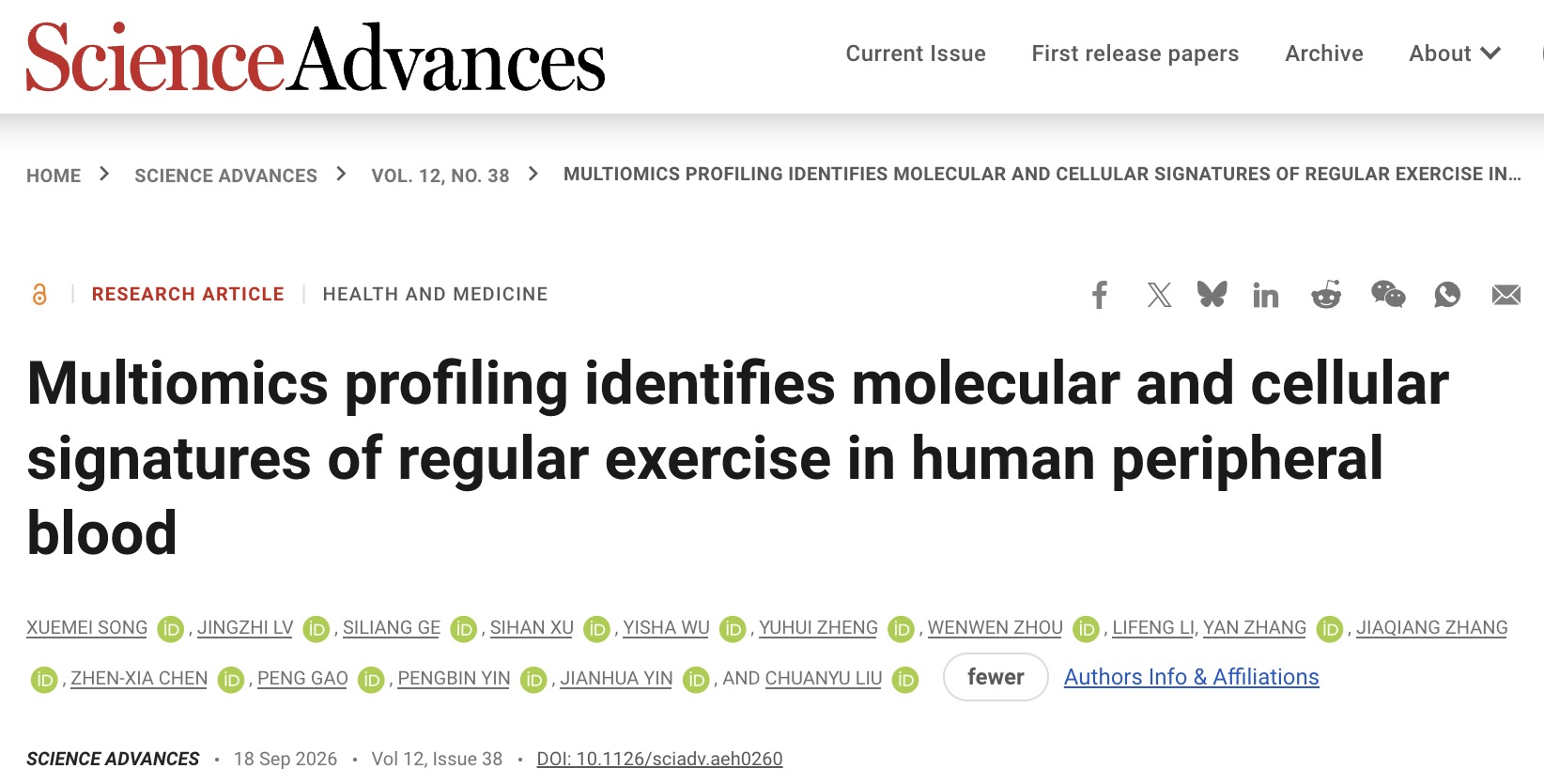Open the Archive page
The height and width of the screenshot is (784, 1544).
pos(1323,54)
